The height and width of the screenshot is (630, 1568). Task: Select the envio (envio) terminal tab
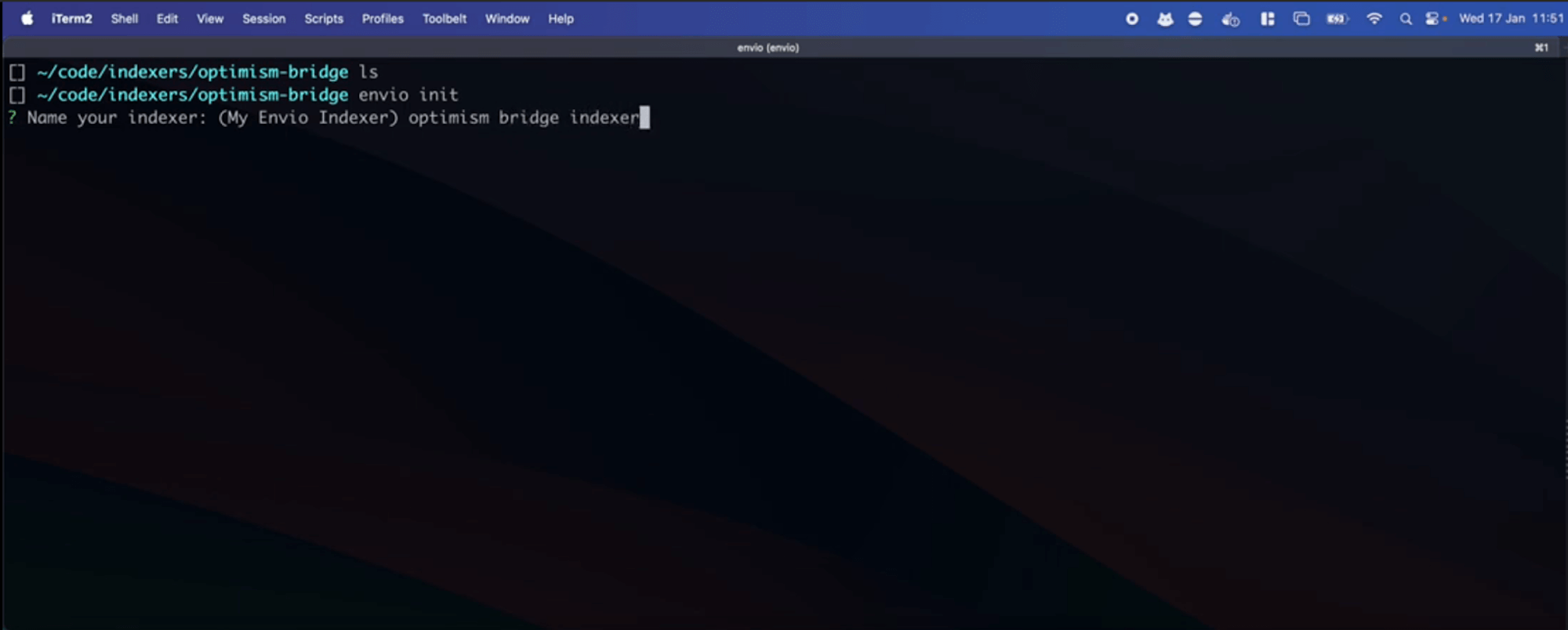[x=768, y=48]
